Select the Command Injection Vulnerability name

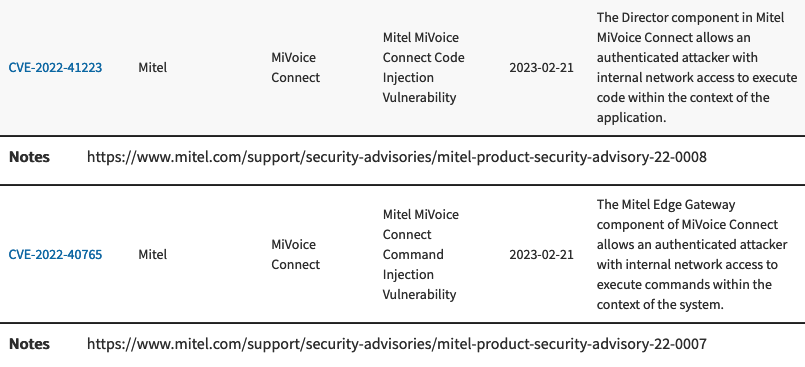tap(420, 254)
